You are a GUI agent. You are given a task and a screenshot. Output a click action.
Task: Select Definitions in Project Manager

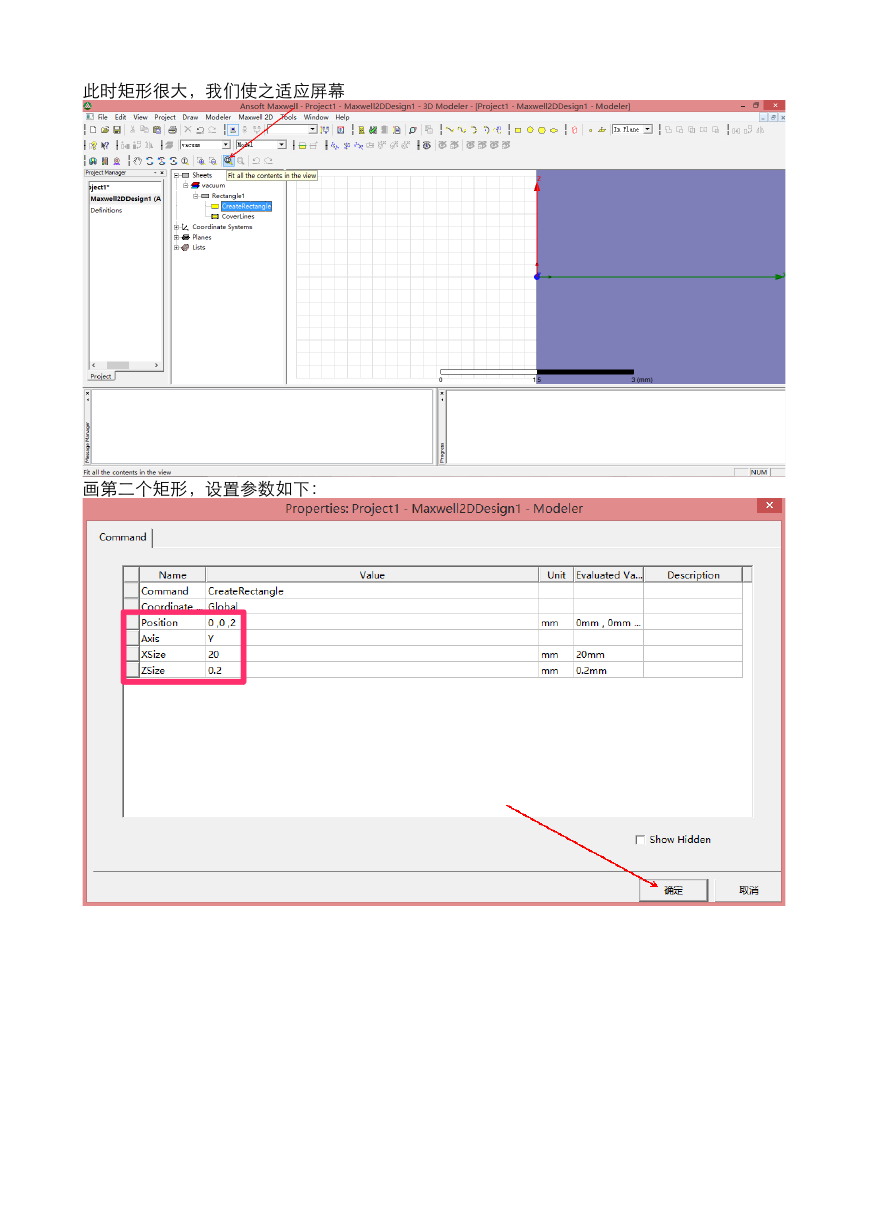106,210
